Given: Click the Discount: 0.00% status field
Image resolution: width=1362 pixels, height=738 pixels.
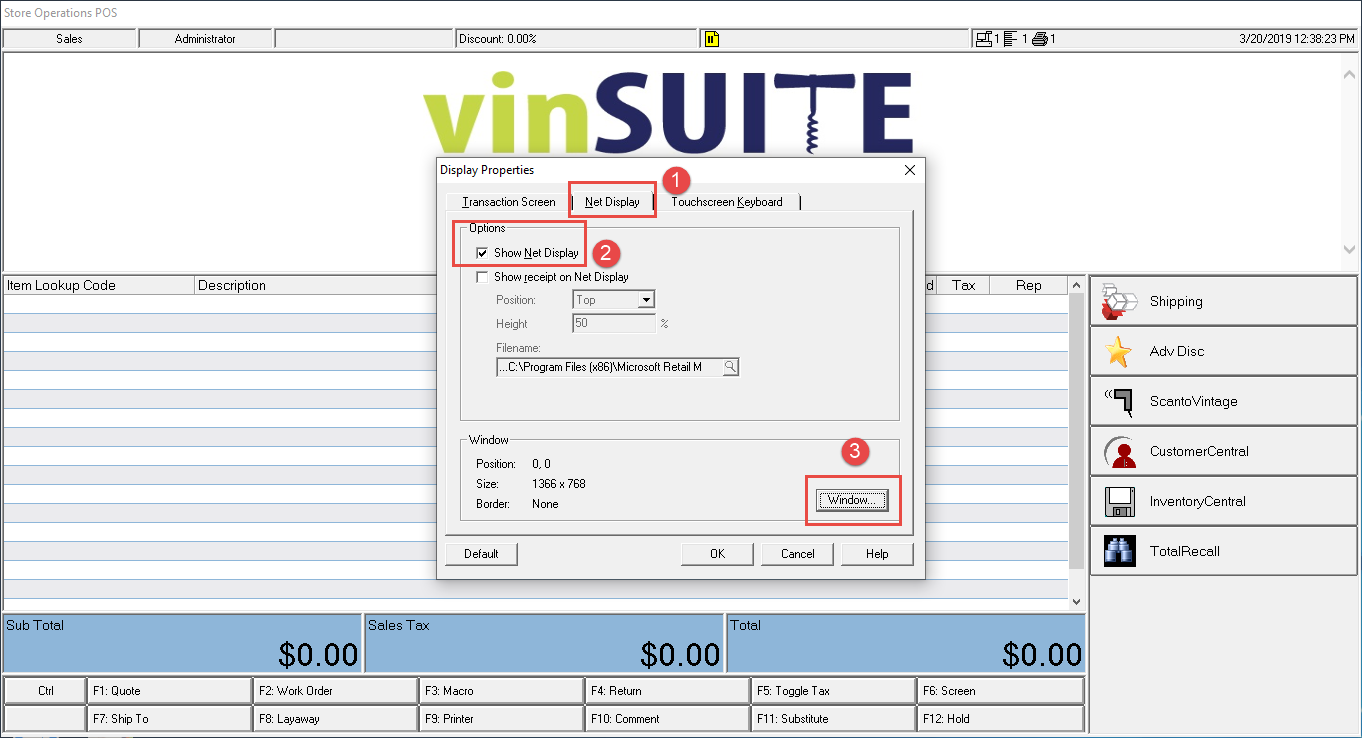Looking at the screenshot, I should pos(575,39).
